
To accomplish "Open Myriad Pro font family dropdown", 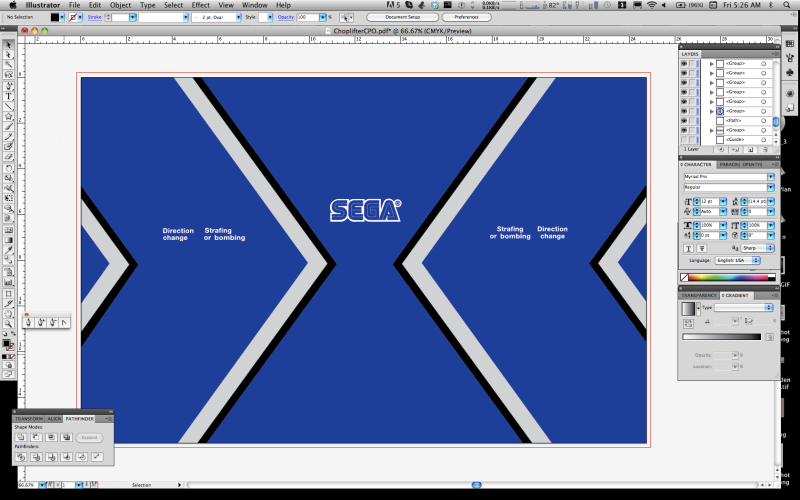I will 771,177.
